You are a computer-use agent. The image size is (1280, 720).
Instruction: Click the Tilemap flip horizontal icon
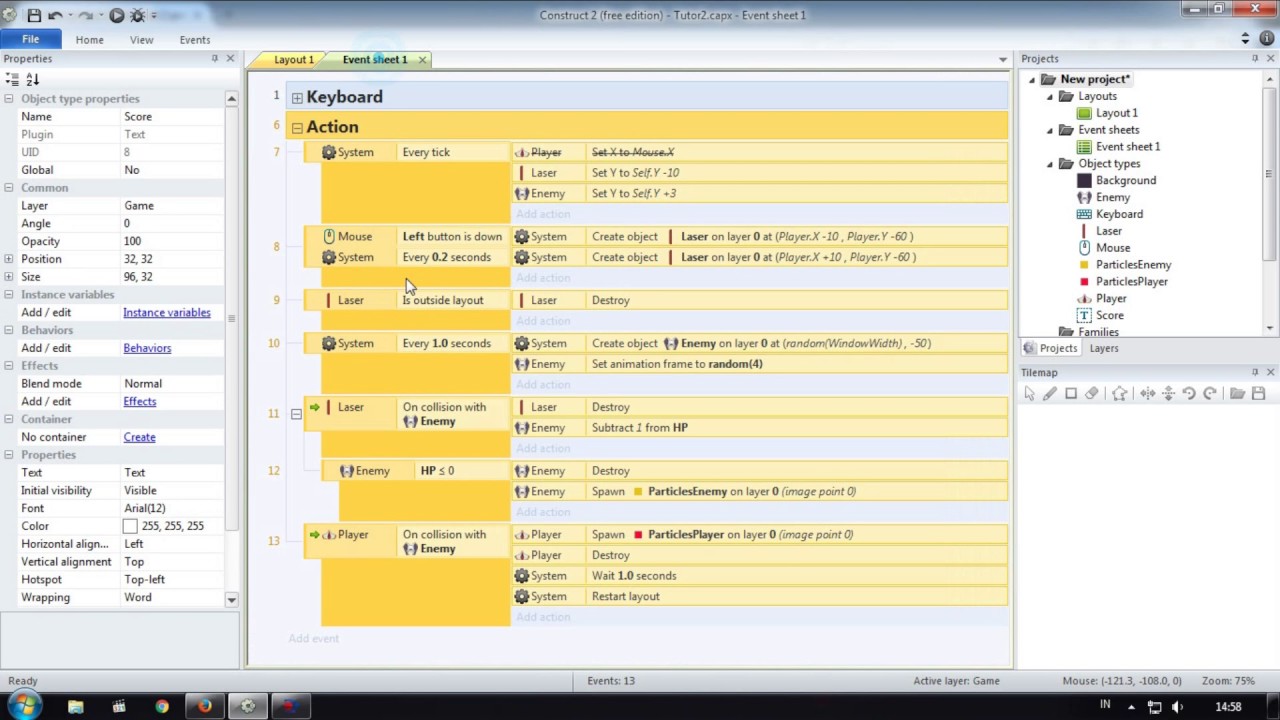coord(1148,394)
